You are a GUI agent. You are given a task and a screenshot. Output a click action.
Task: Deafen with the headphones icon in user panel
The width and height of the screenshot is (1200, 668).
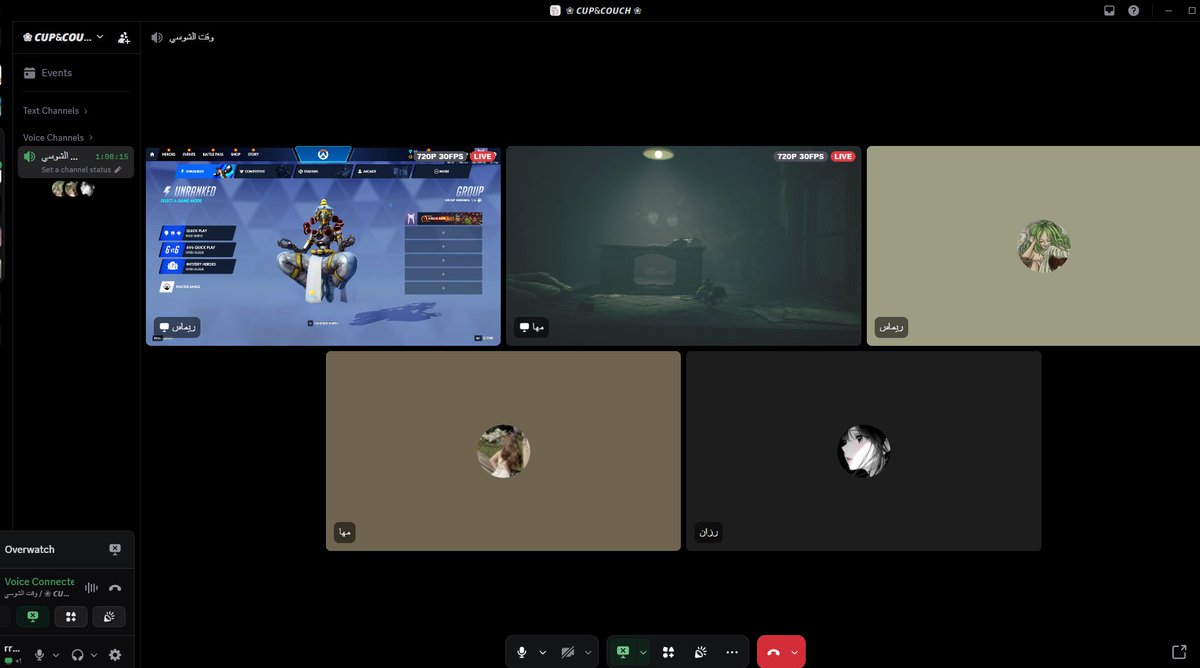tap(77, 655)
